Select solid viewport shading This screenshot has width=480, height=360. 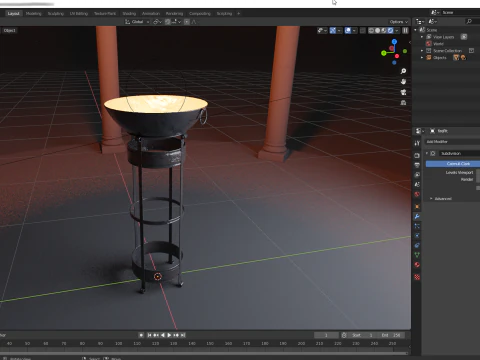pos(378,30)
